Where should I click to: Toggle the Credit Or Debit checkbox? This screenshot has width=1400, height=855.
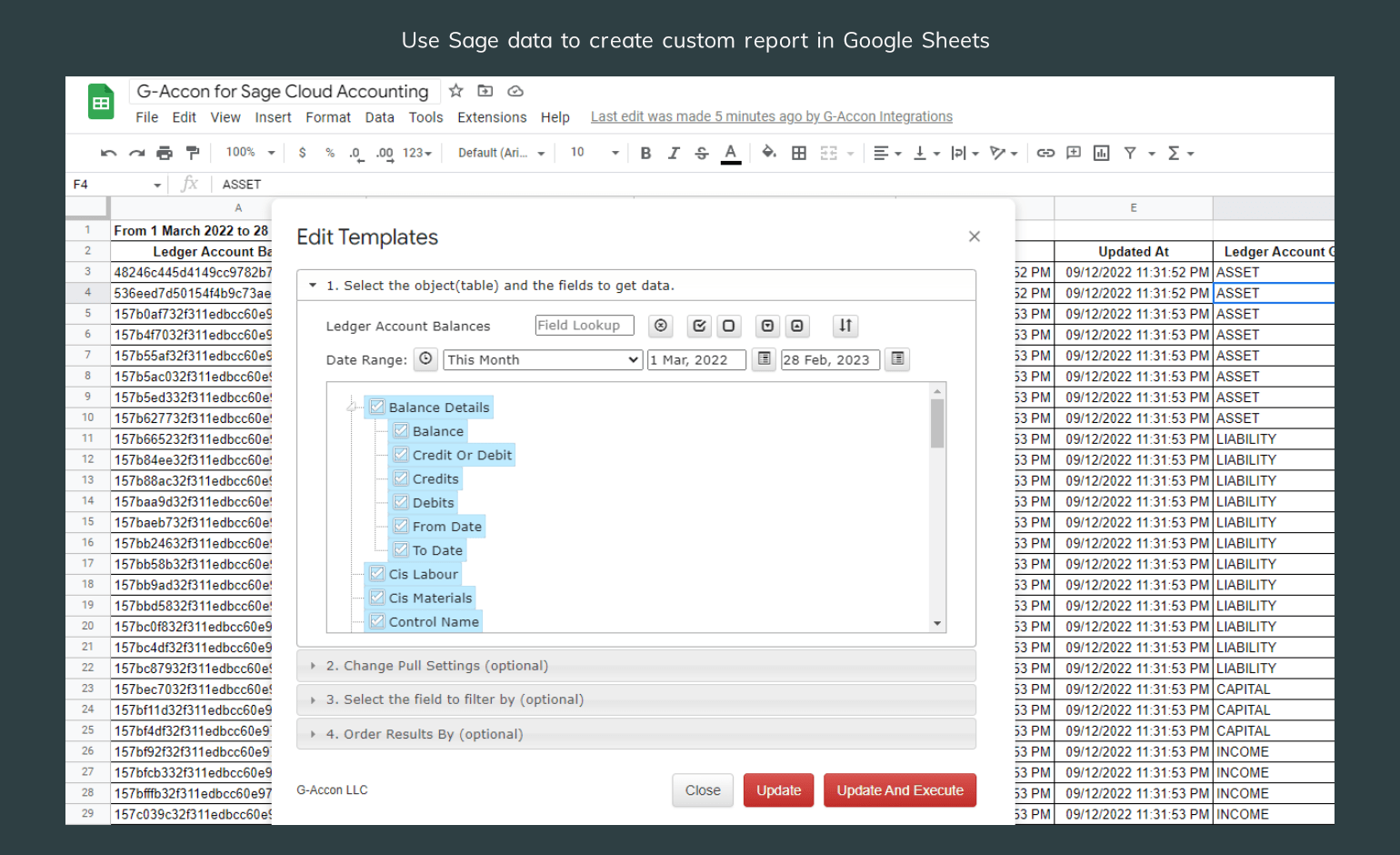pyautogui.click(x=401, y=454)
